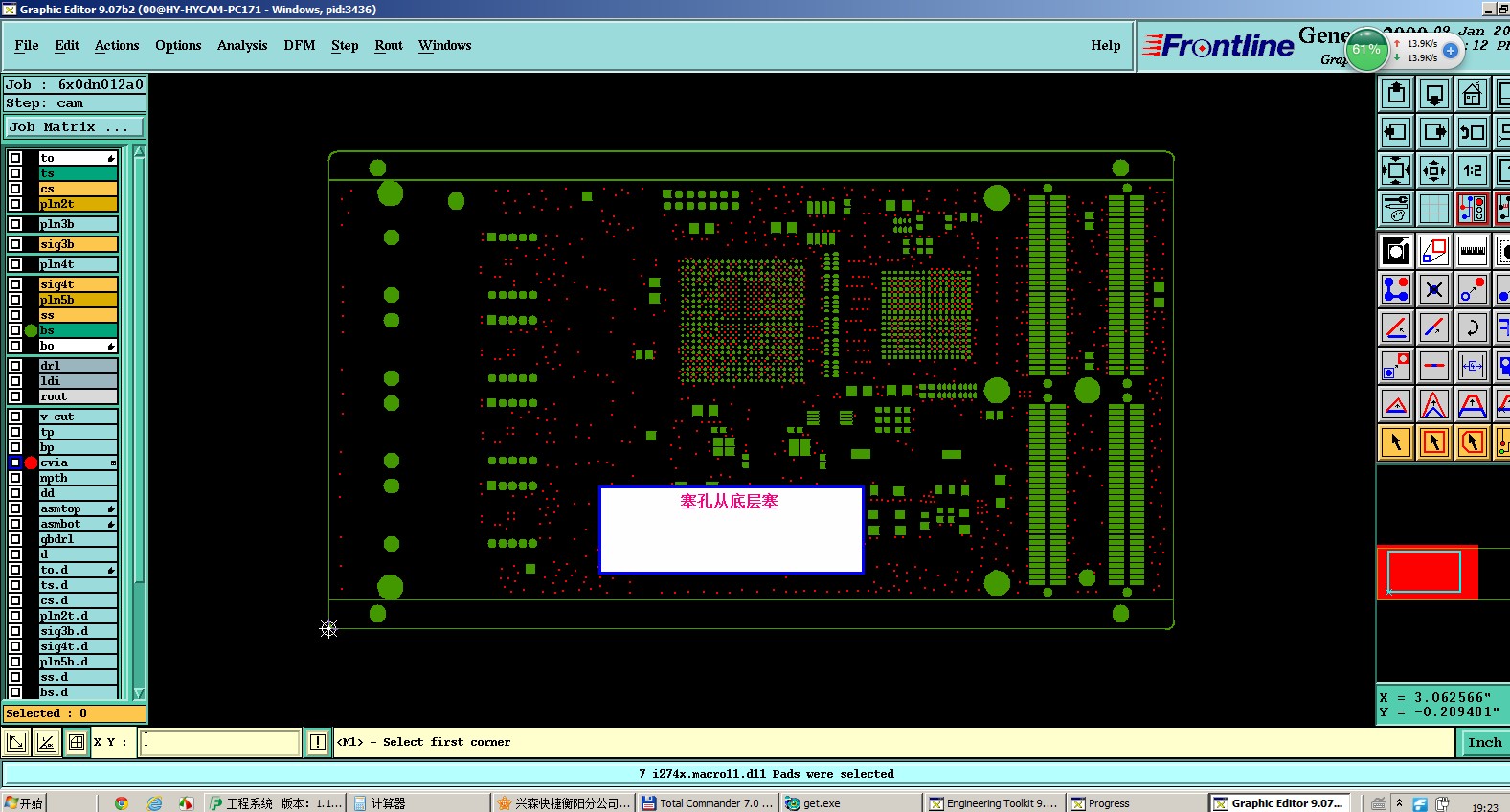Select the ruler measure tool

click(1473, 251)
